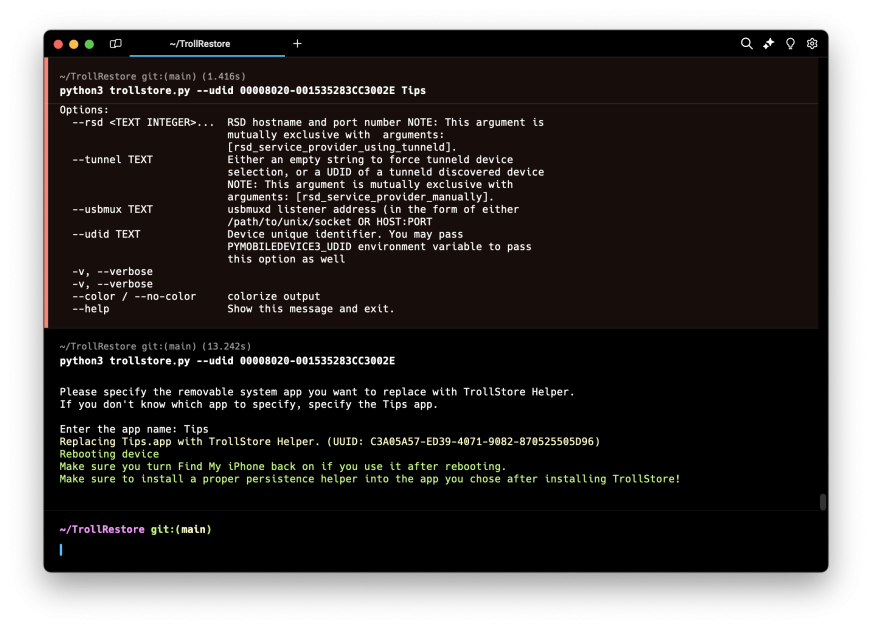Click the second python3 trollstore.py command without Tips
This screenshot has width=872, height=630.
pyautogui.click(x=227, y=361)
